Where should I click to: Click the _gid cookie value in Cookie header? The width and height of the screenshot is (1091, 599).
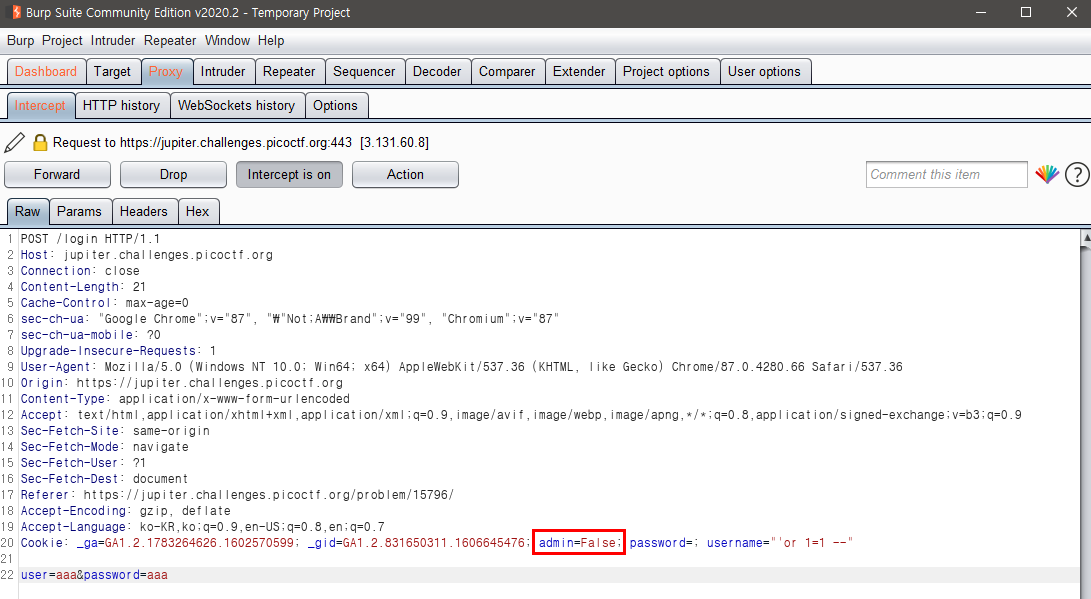tap(434, 543)
